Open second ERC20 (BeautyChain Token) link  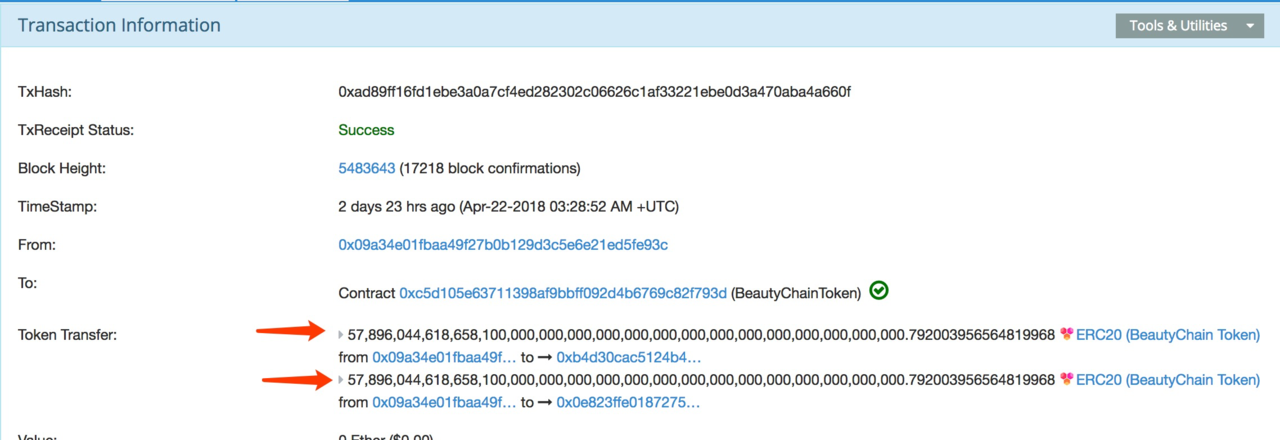(1168, 380)
